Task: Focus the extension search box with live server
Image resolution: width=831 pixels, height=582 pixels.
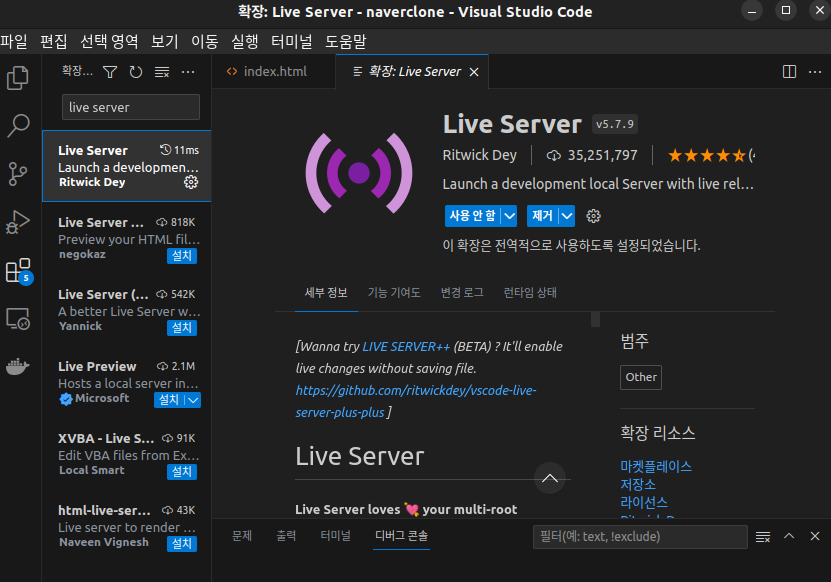Action: pyautogui.click(x=131, y=107)
